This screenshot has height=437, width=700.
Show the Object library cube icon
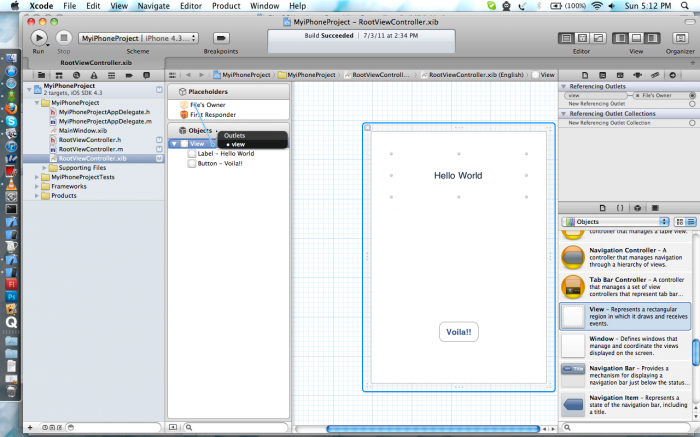(638, 208)
